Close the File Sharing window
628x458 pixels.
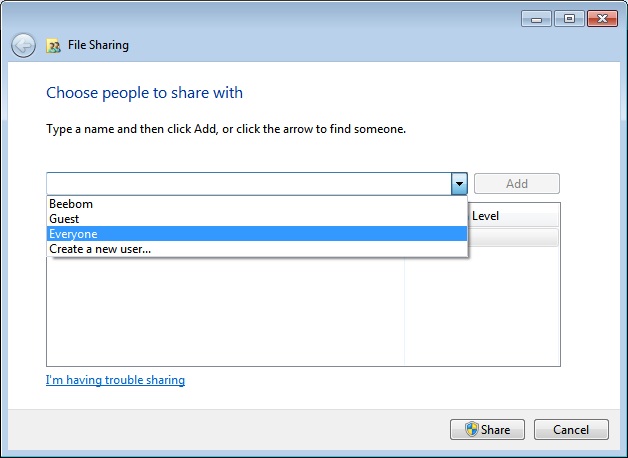pos(601,18)
